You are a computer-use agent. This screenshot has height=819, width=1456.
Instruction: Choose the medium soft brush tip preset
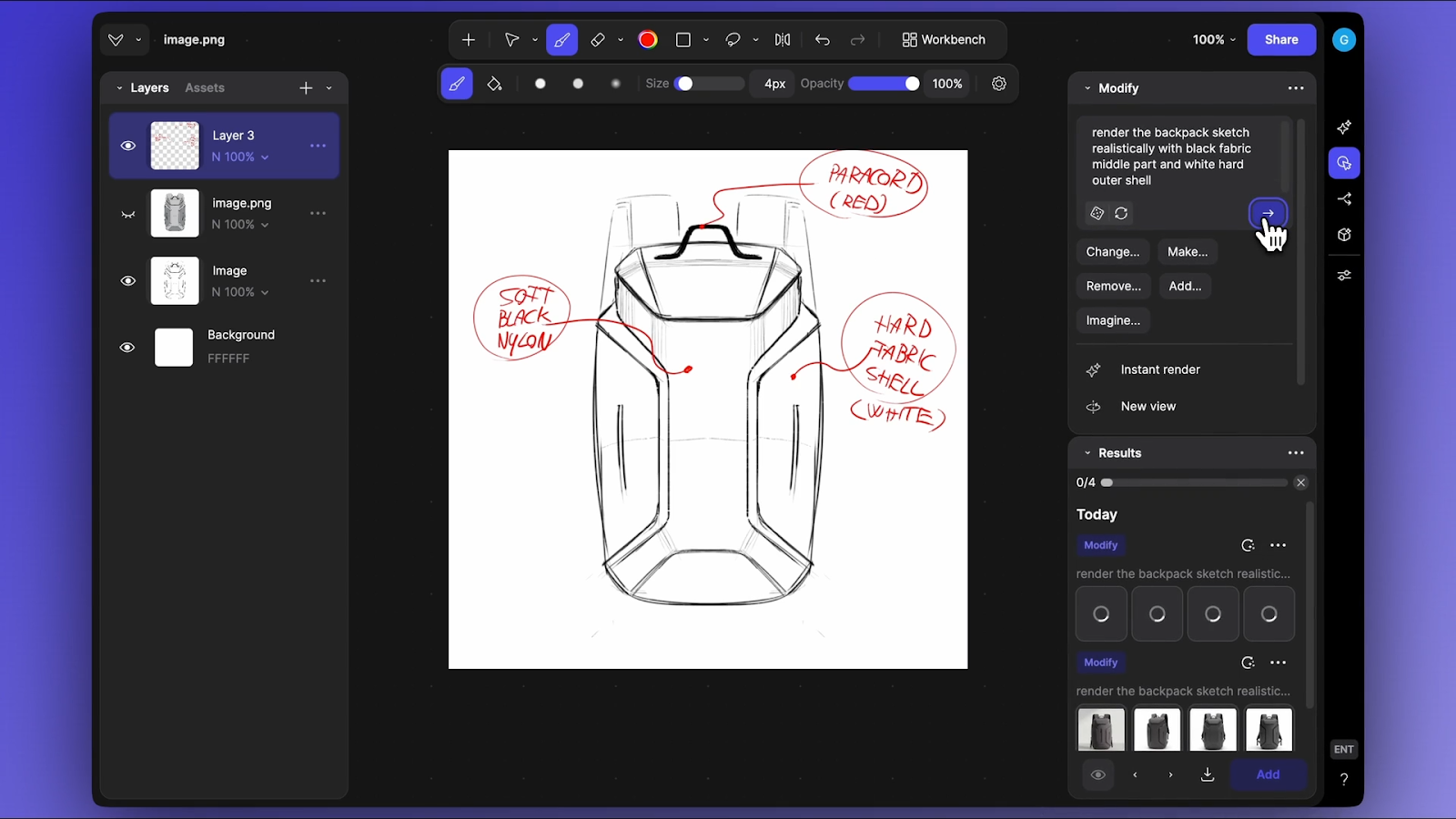click(x=578, y=84)
